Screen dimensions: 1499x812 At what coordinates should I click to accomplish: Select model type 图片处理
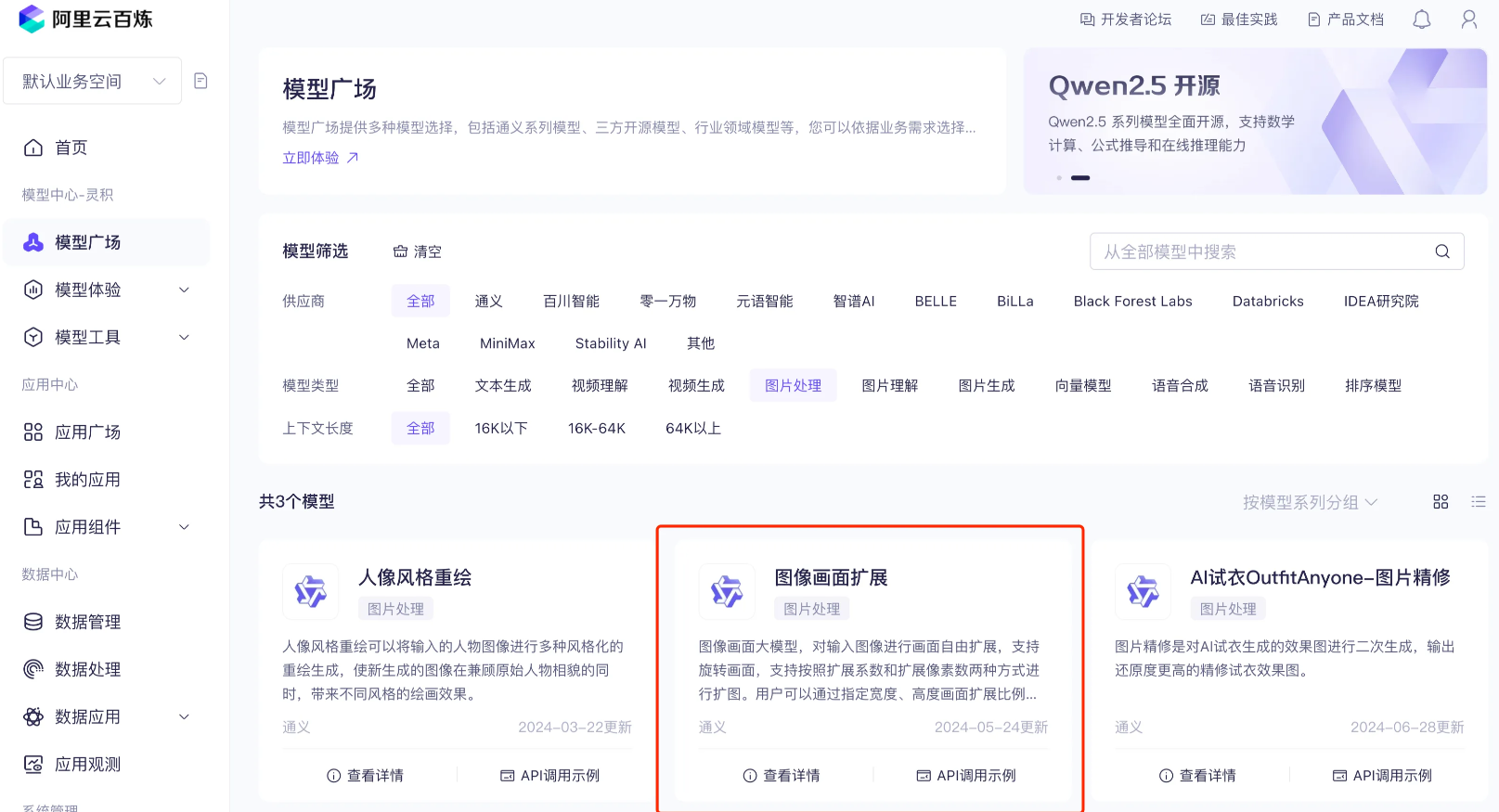click(x=794, y=385)
